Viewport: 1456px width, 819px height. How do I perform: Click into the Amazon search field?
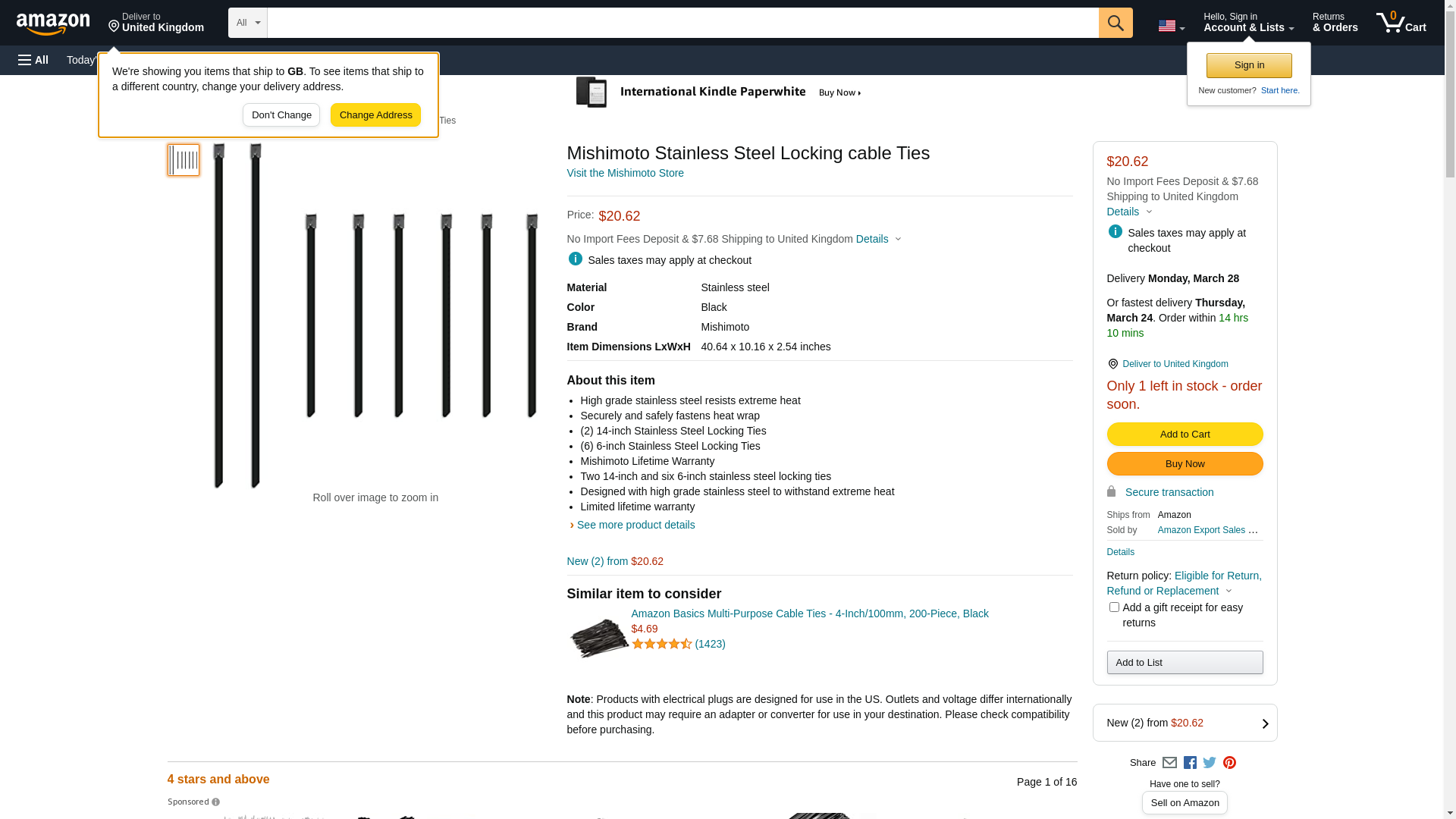(x=682, y=23)
